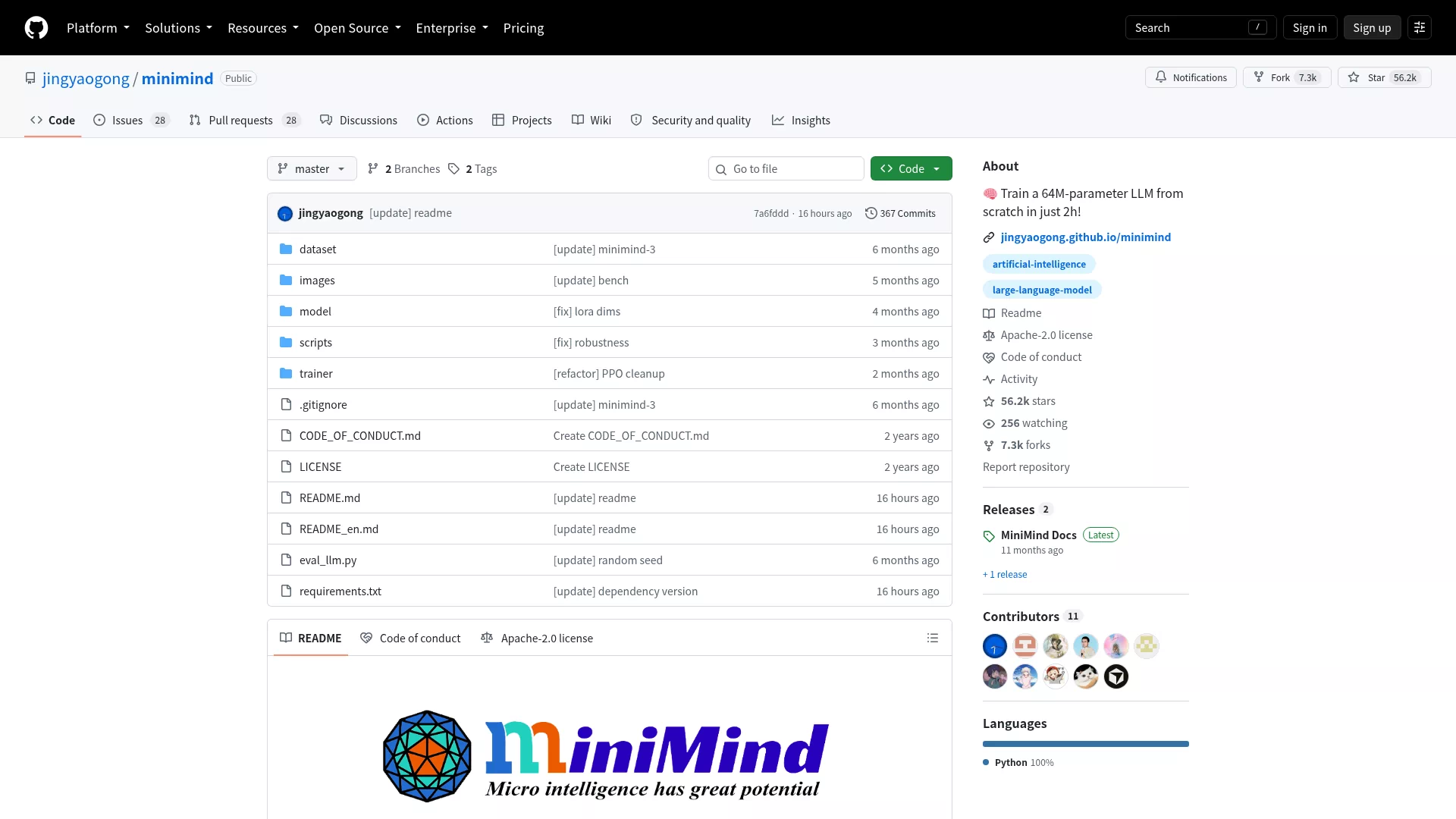Viewport: 1456px width, 819px height.
Task: Click the star icon button
Action: [1354, 77]
